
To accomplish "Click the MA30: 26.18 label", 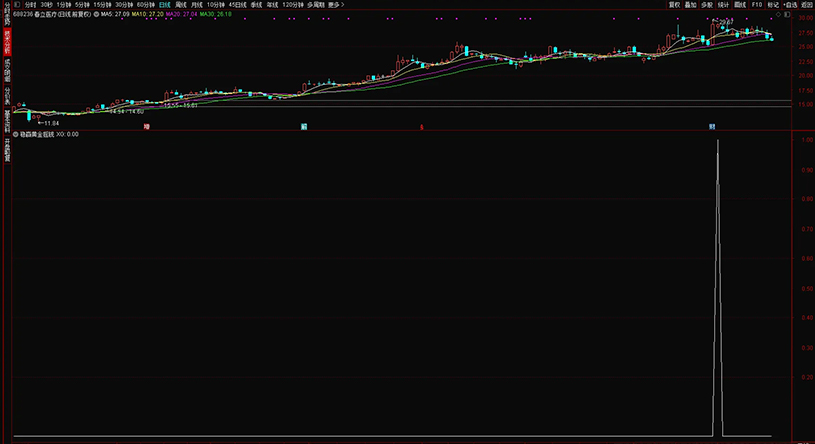I will click(x=216, y=15).
